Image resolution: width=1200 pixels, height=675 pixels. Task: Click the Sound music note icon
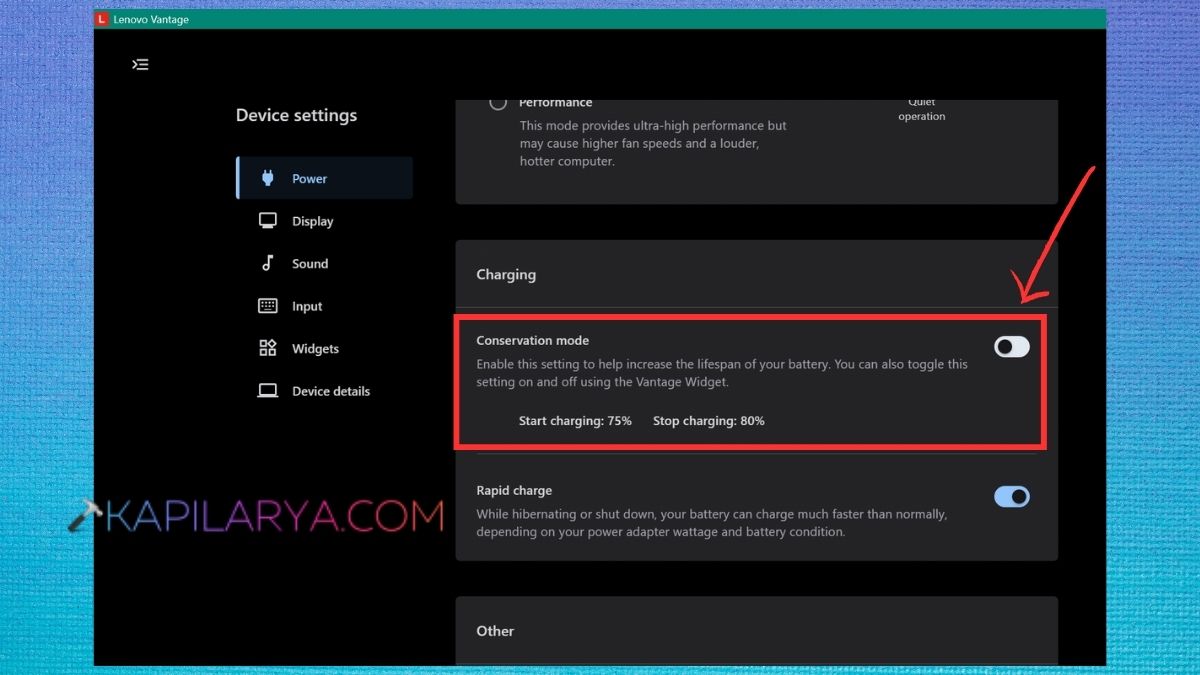pos(268,263)
